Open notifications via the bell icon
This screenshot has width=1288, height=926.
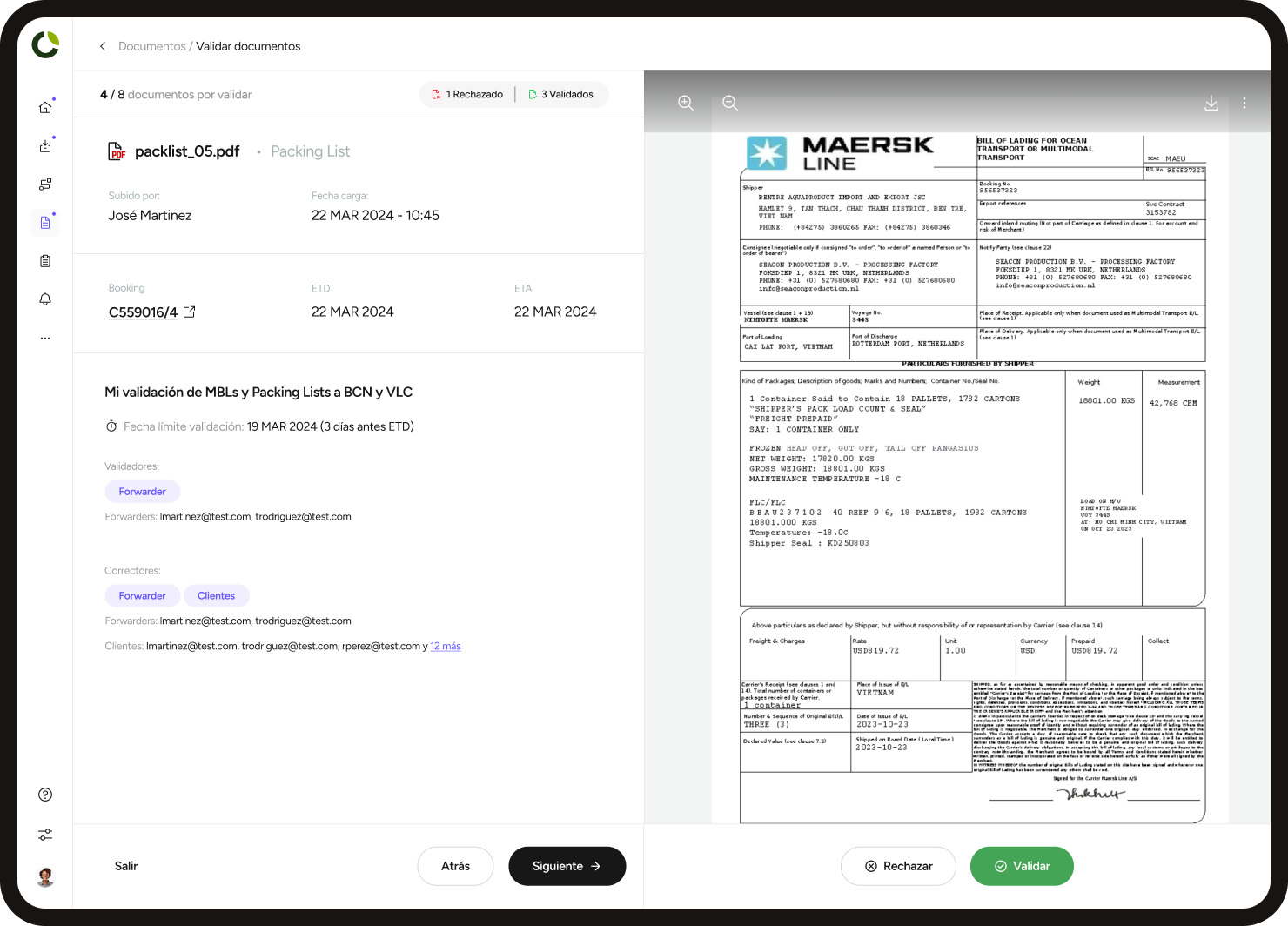click(45, 299)
